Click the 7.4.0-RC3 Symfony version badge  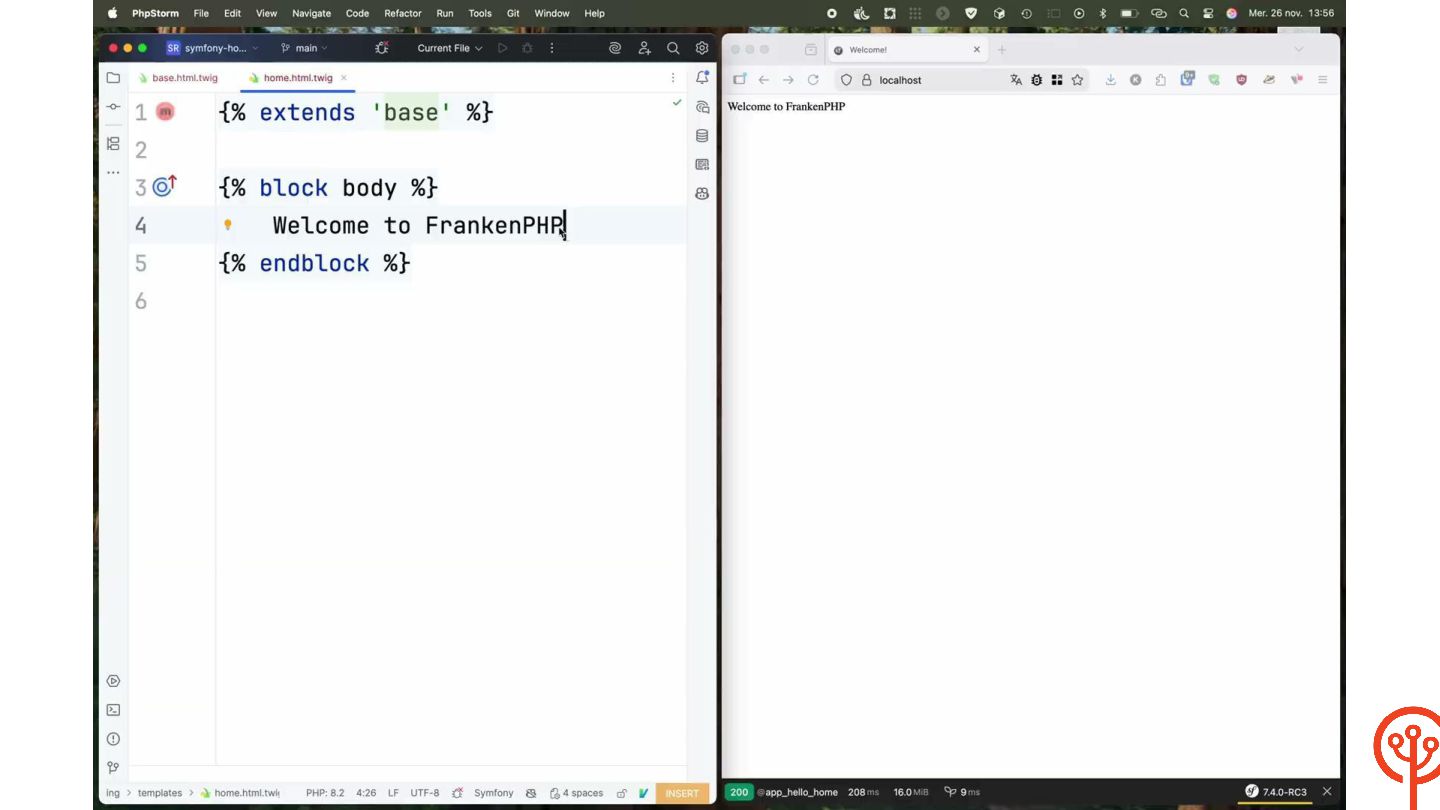1276,792
